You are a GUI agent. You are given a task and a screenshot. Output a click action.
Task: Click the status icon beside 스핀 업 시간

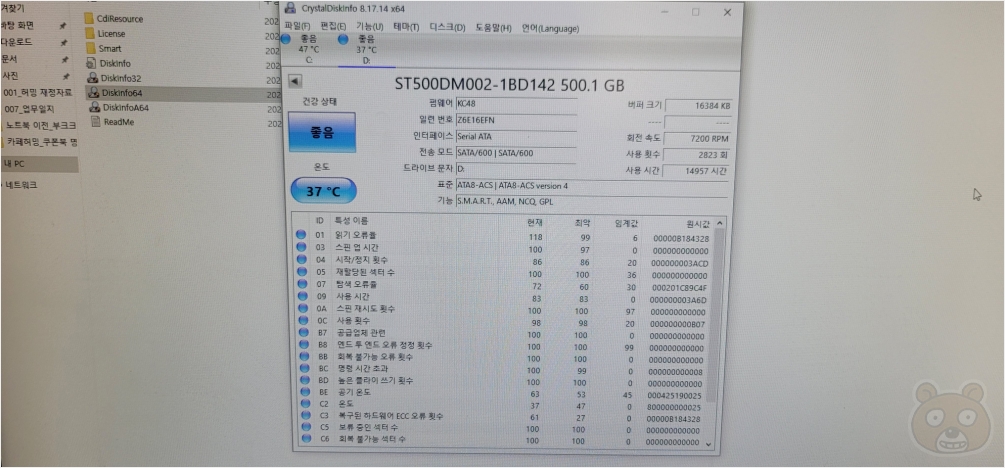pos(301,247)
